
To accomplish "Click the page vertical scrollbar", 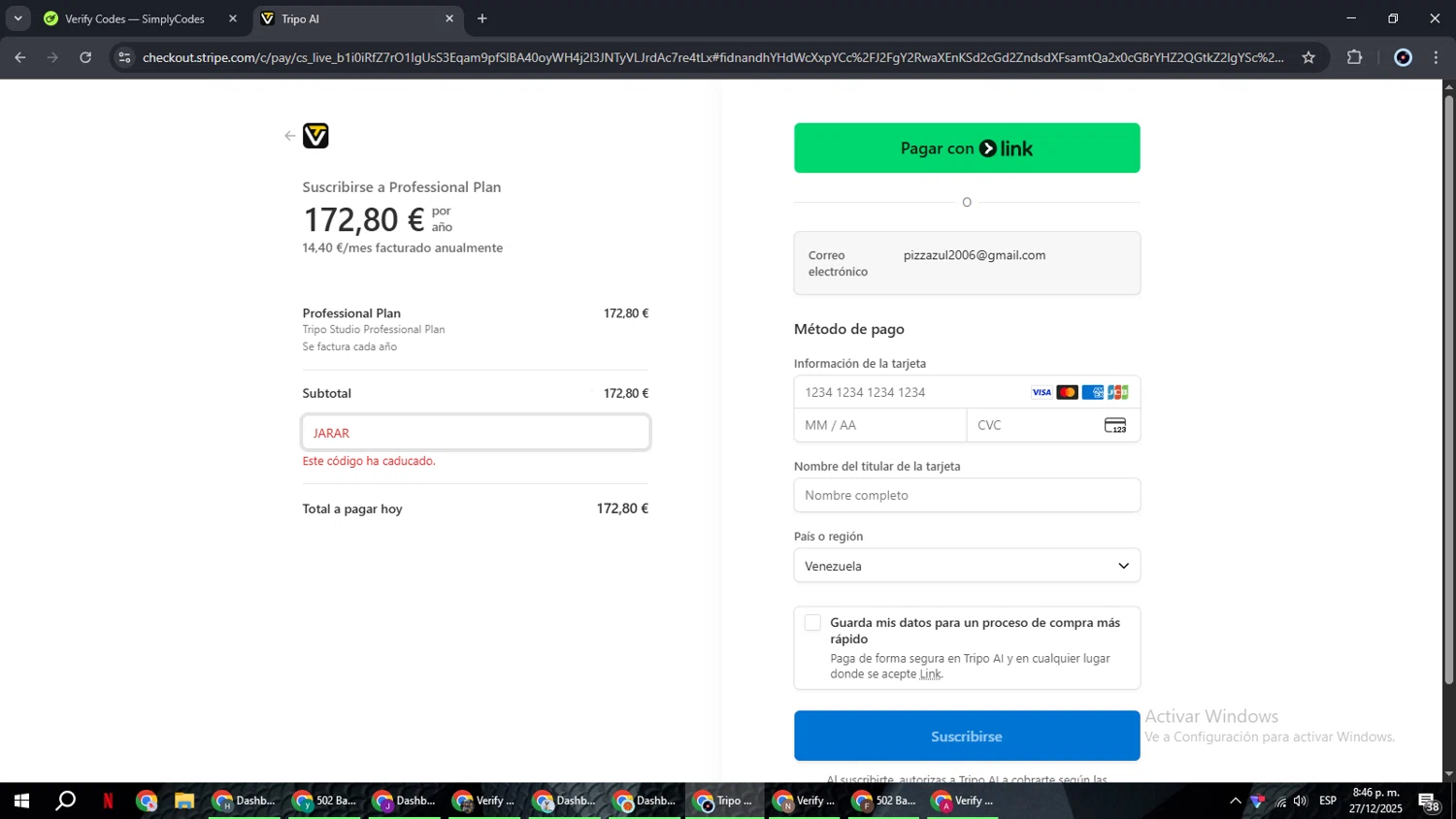I will tap(1448, 391).
